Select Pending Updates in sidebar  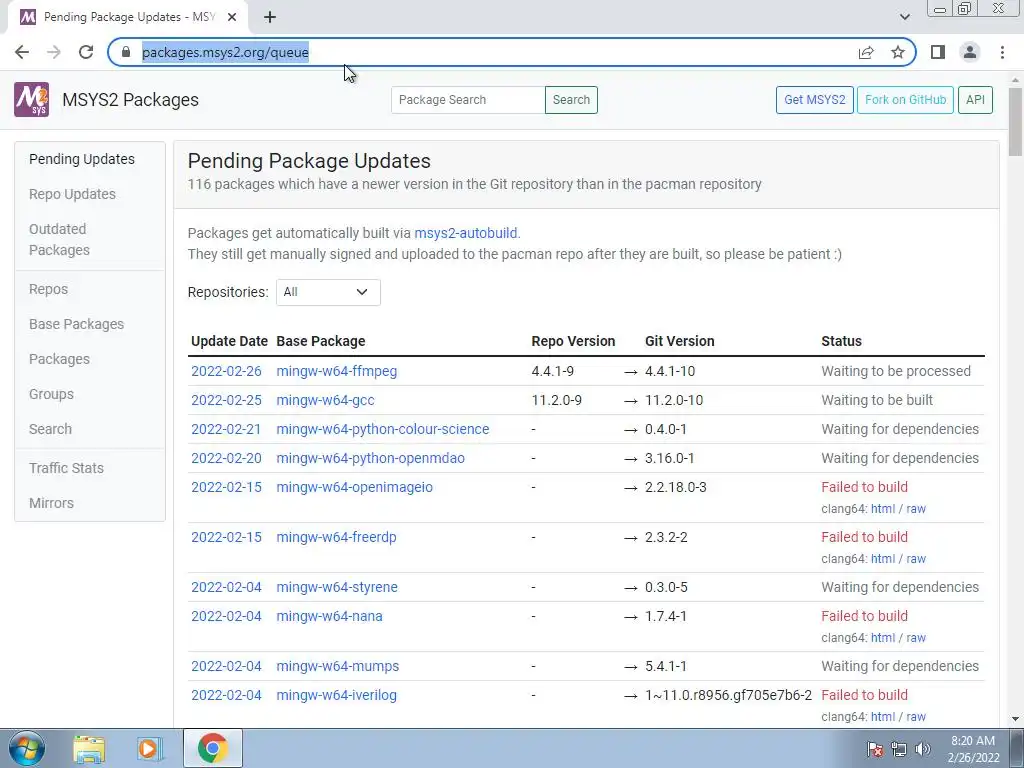pos(82,159)
